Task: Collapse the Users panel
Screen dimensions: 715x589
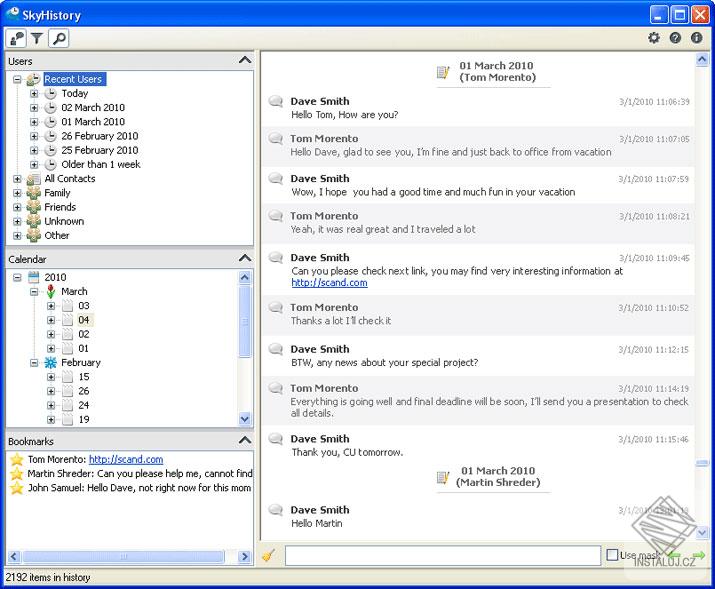Action: click(244, 61)
